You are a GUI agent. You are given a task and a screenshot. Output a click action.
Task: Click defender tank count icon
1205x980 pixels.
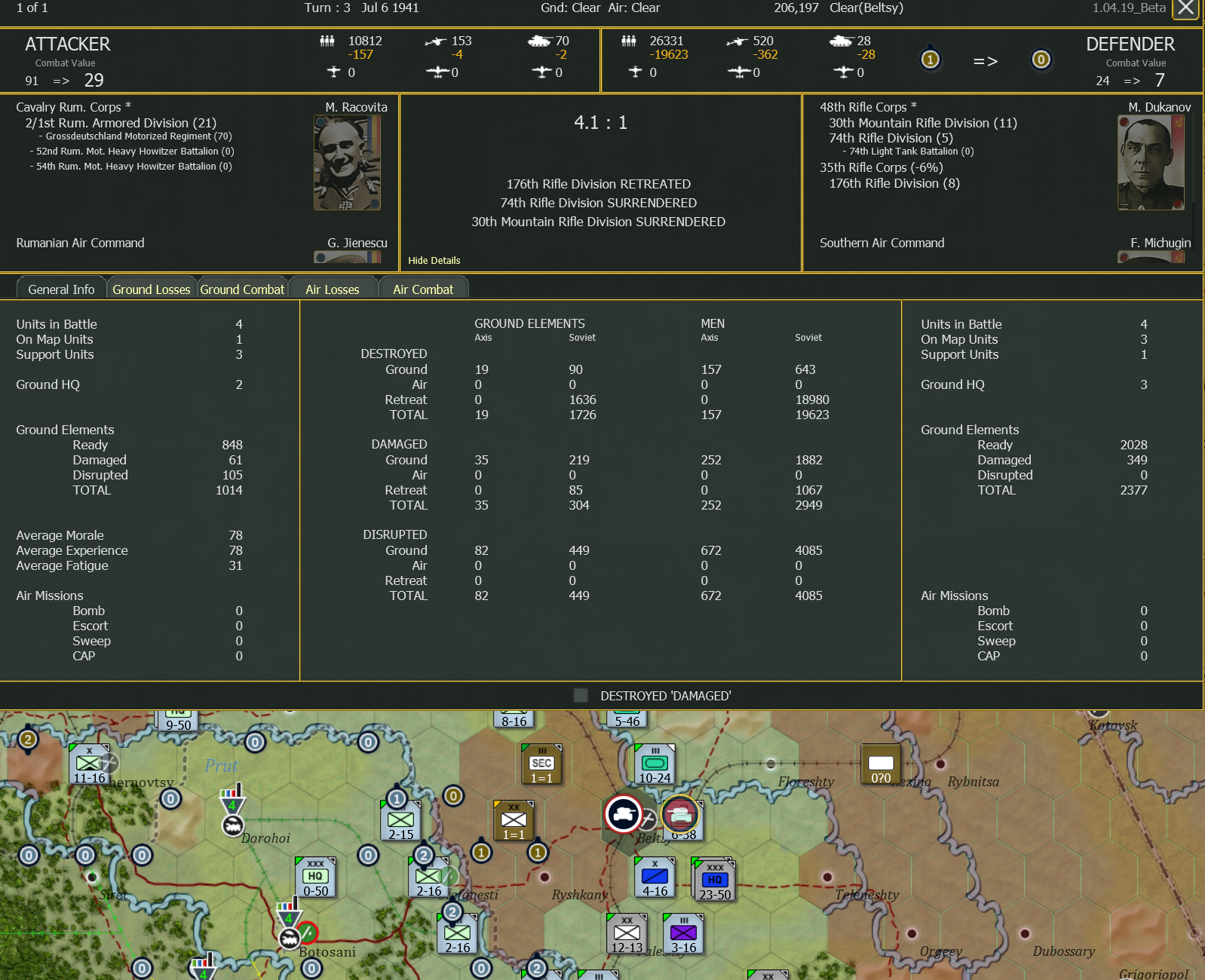click(x=841, y=41)
